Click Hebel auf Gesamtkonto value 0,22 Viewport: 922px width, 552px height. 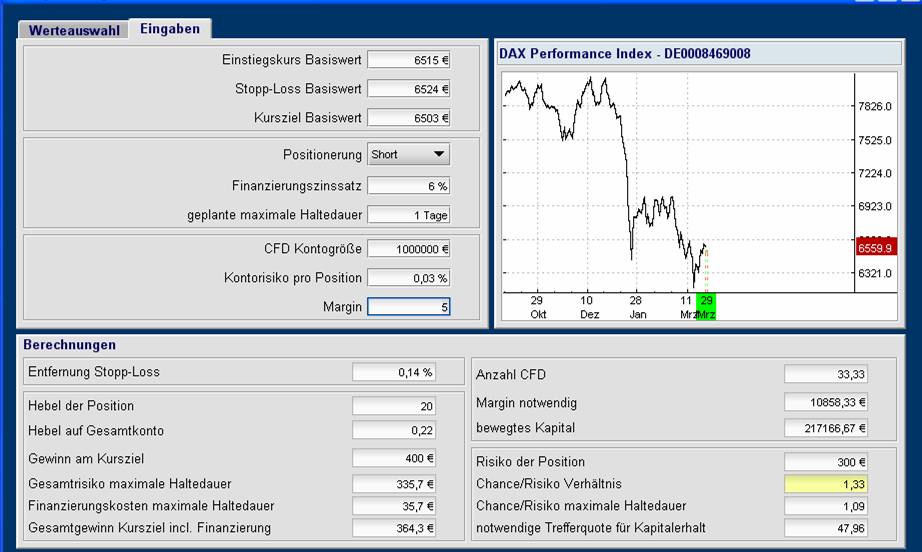point(394,430)
